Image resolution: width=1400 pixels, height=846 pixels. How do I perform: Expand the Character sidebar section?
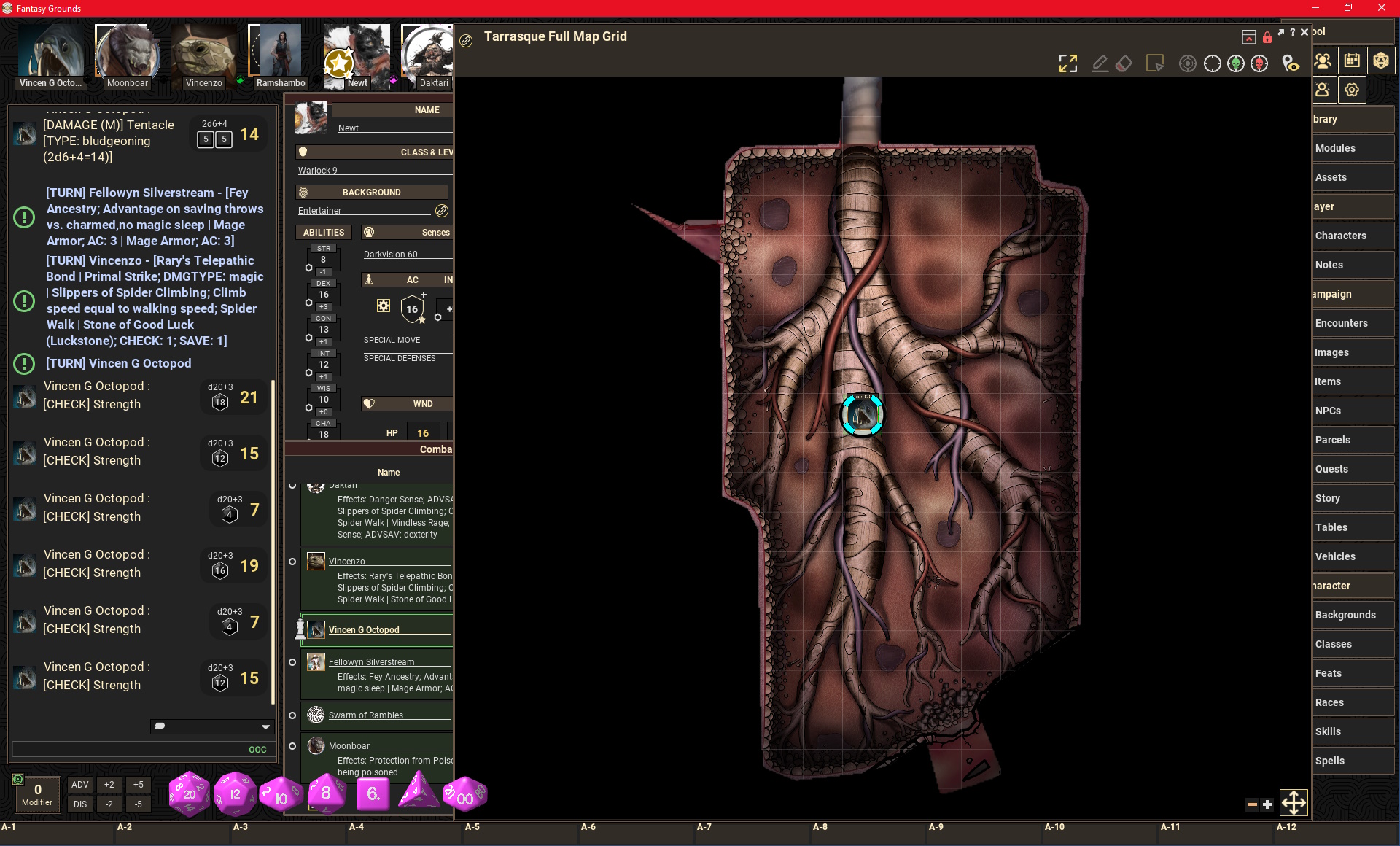pos(1353,586)
